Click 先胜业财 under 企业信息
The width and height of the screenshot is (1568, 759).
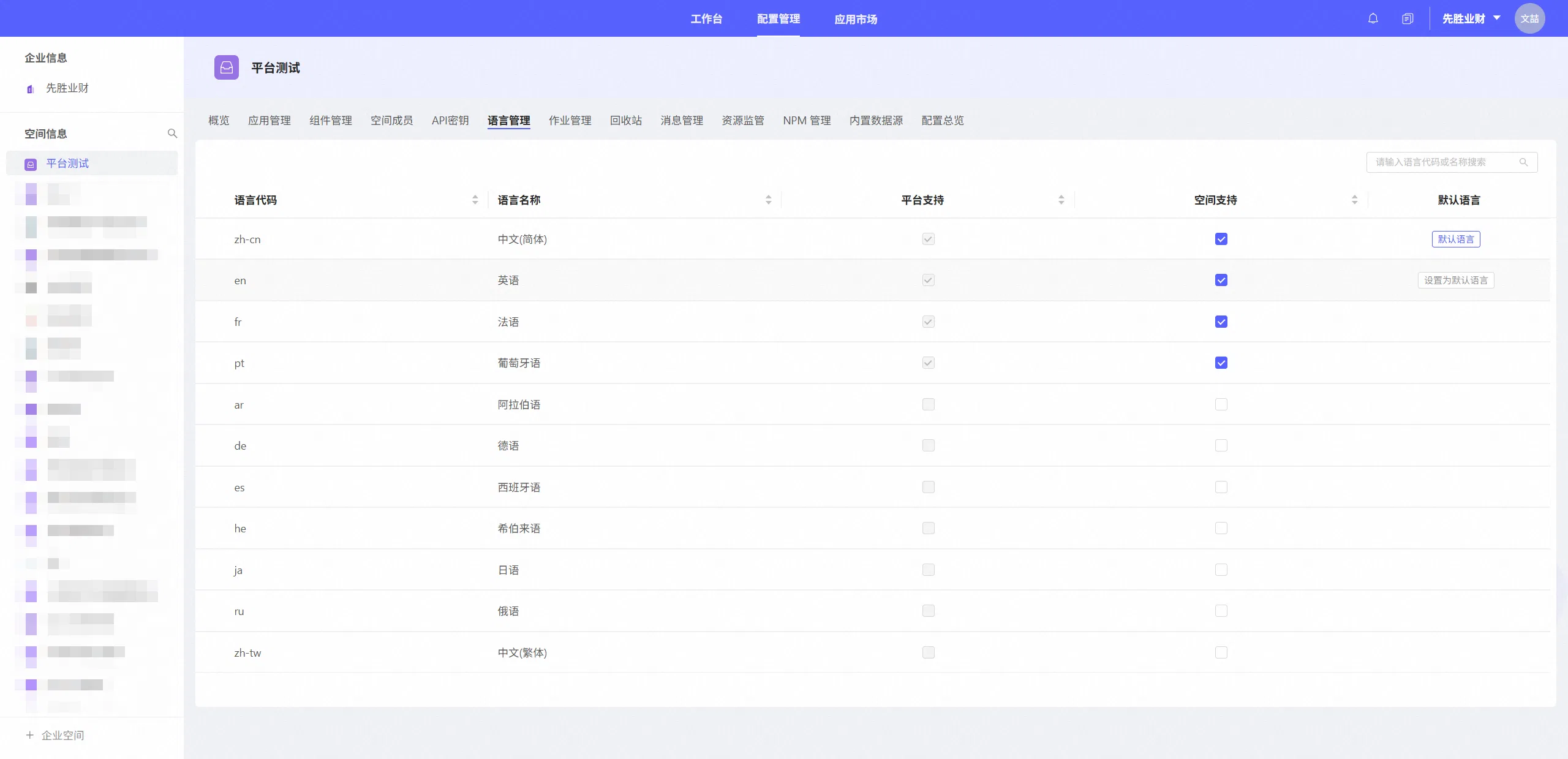(67, 88)
